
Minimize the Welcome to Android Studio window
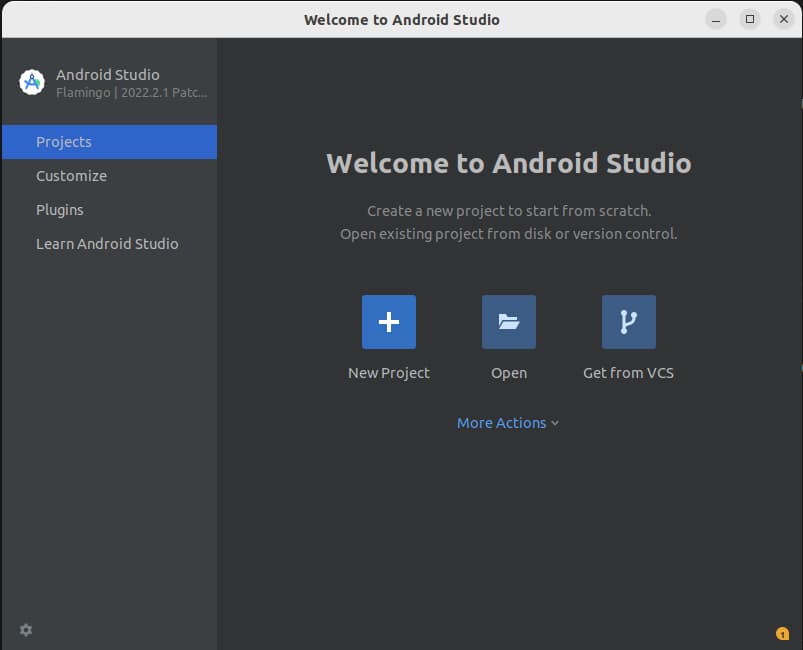pos(716,19)
